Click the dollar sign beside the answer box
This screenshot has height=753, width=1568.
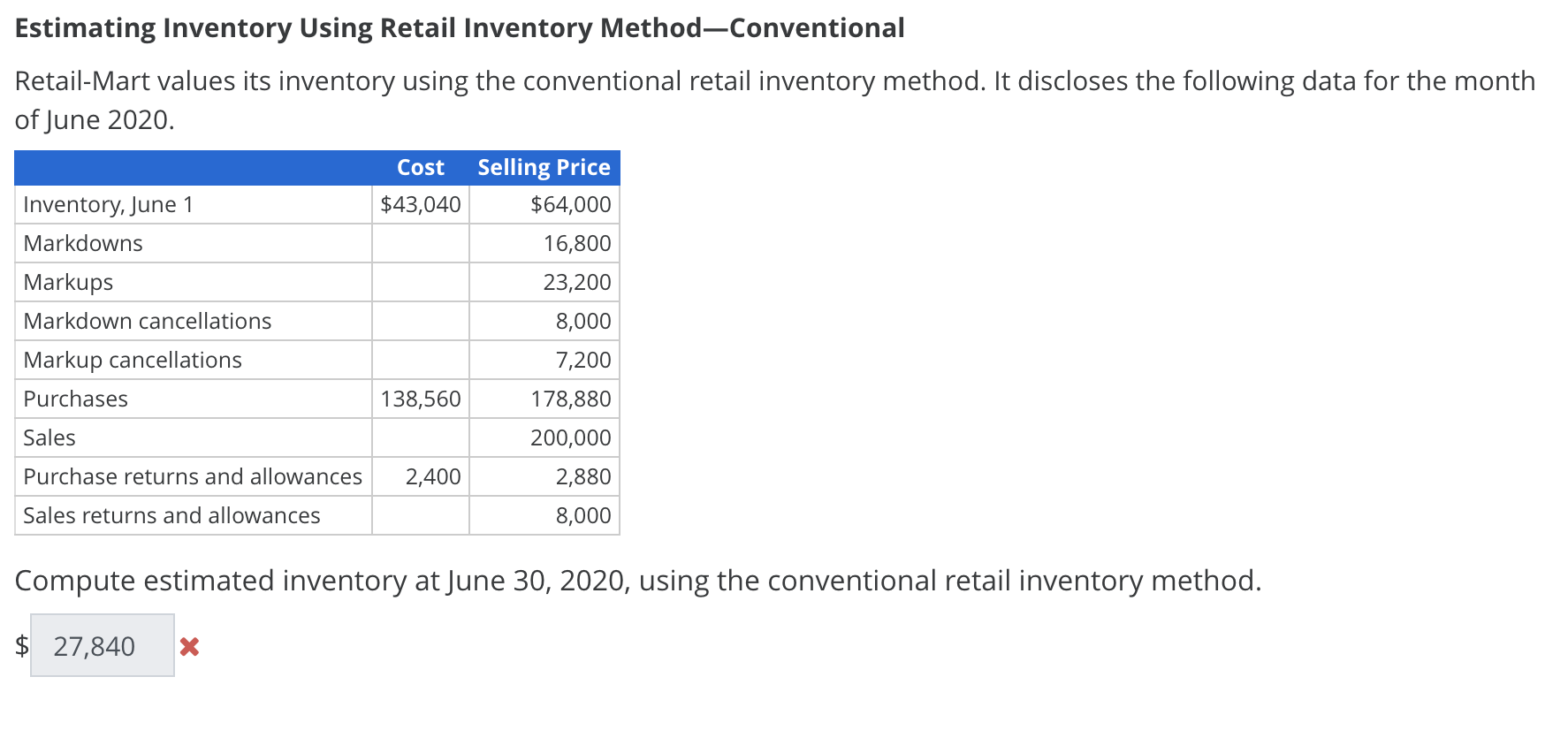(19, 646)
